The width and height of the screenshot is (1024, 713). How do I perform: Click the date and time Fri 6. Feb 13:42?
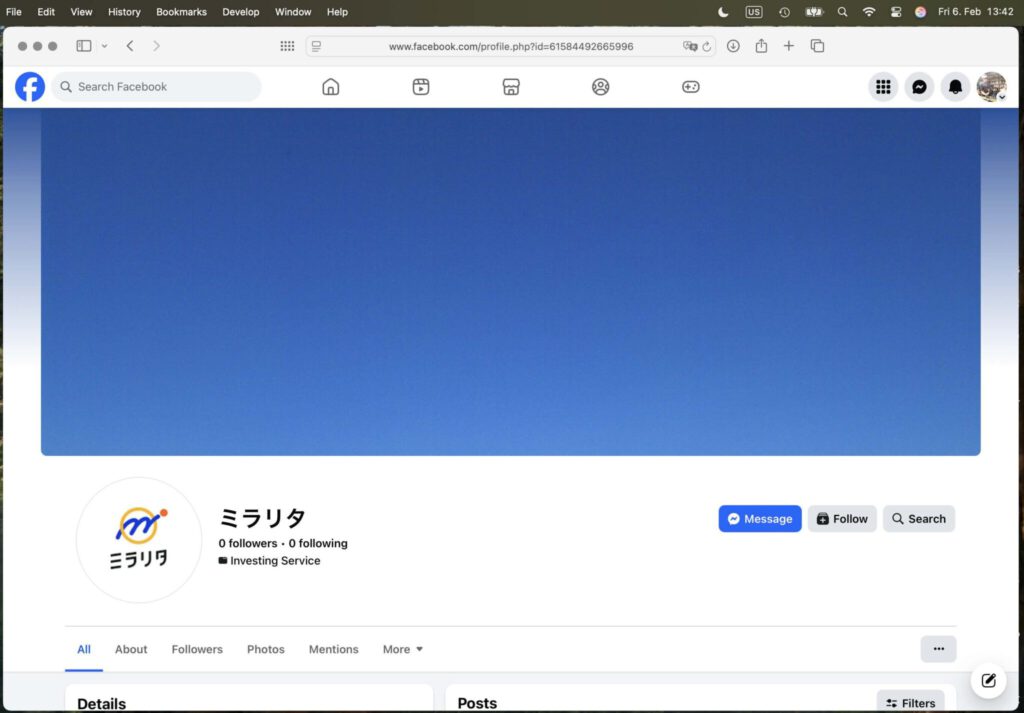pos(976,12)
